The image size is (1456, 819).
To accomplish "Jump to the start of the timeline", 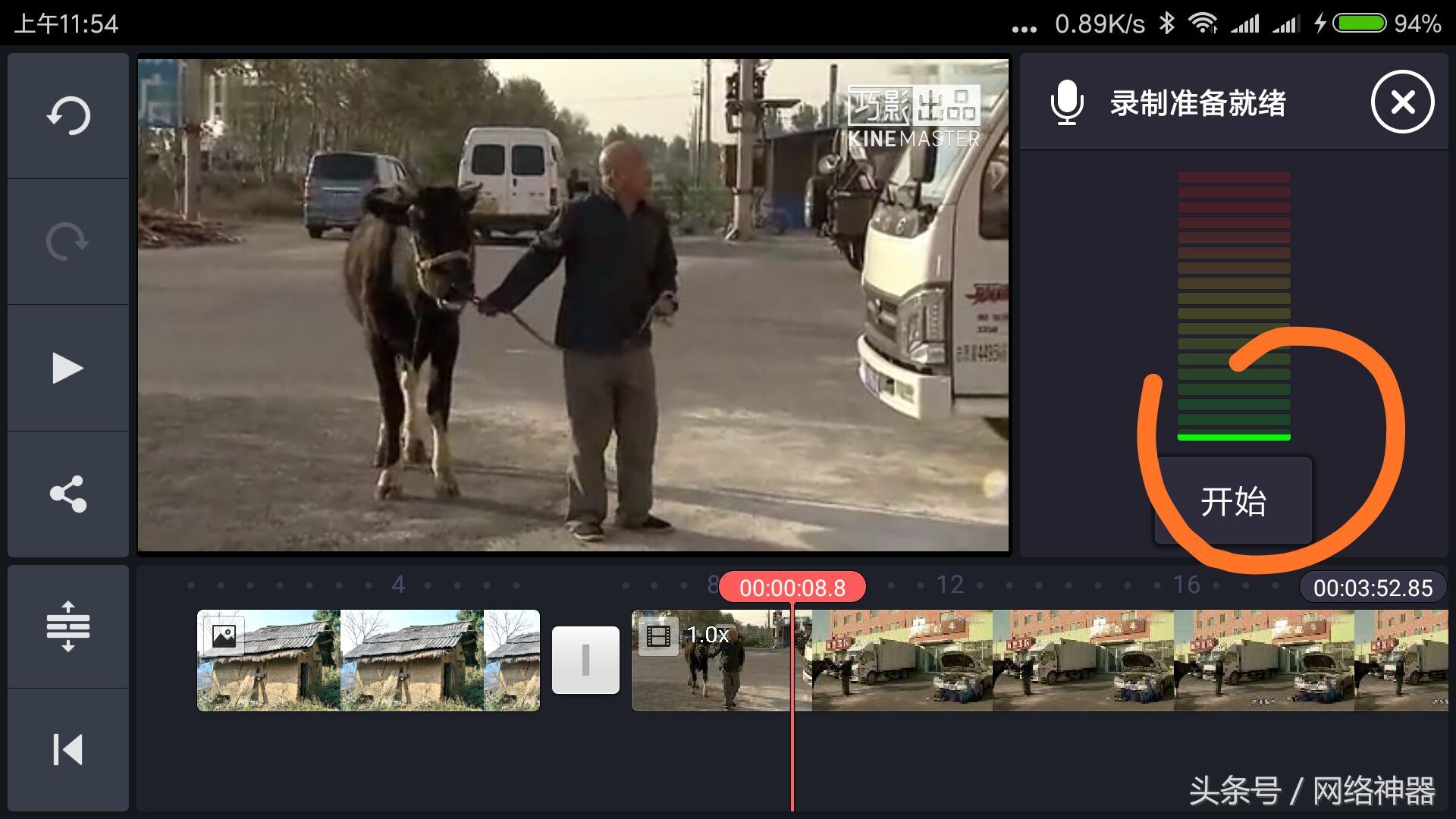I will 68,750.
